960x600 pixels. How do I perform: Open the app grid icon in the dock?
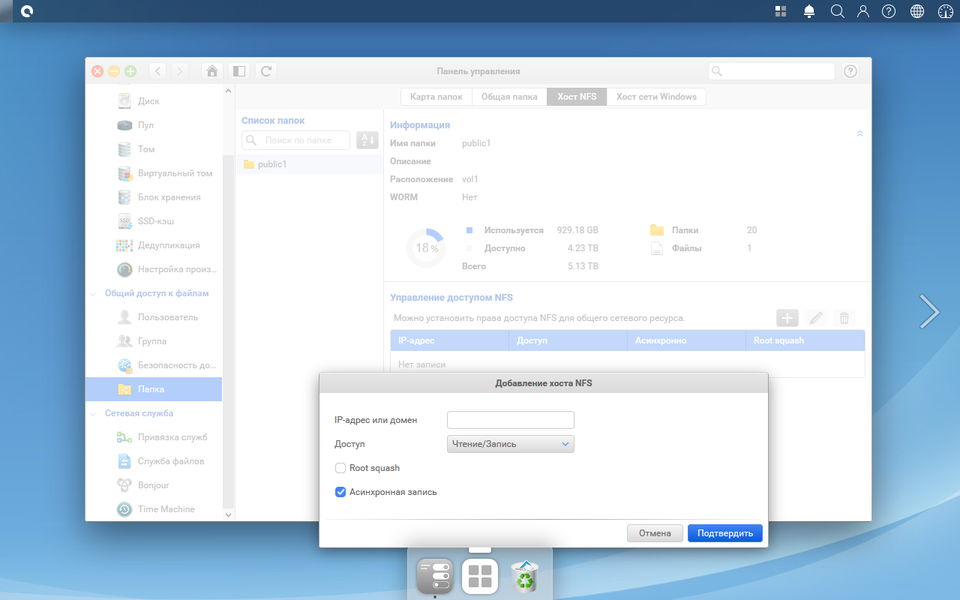pos(479,576)
